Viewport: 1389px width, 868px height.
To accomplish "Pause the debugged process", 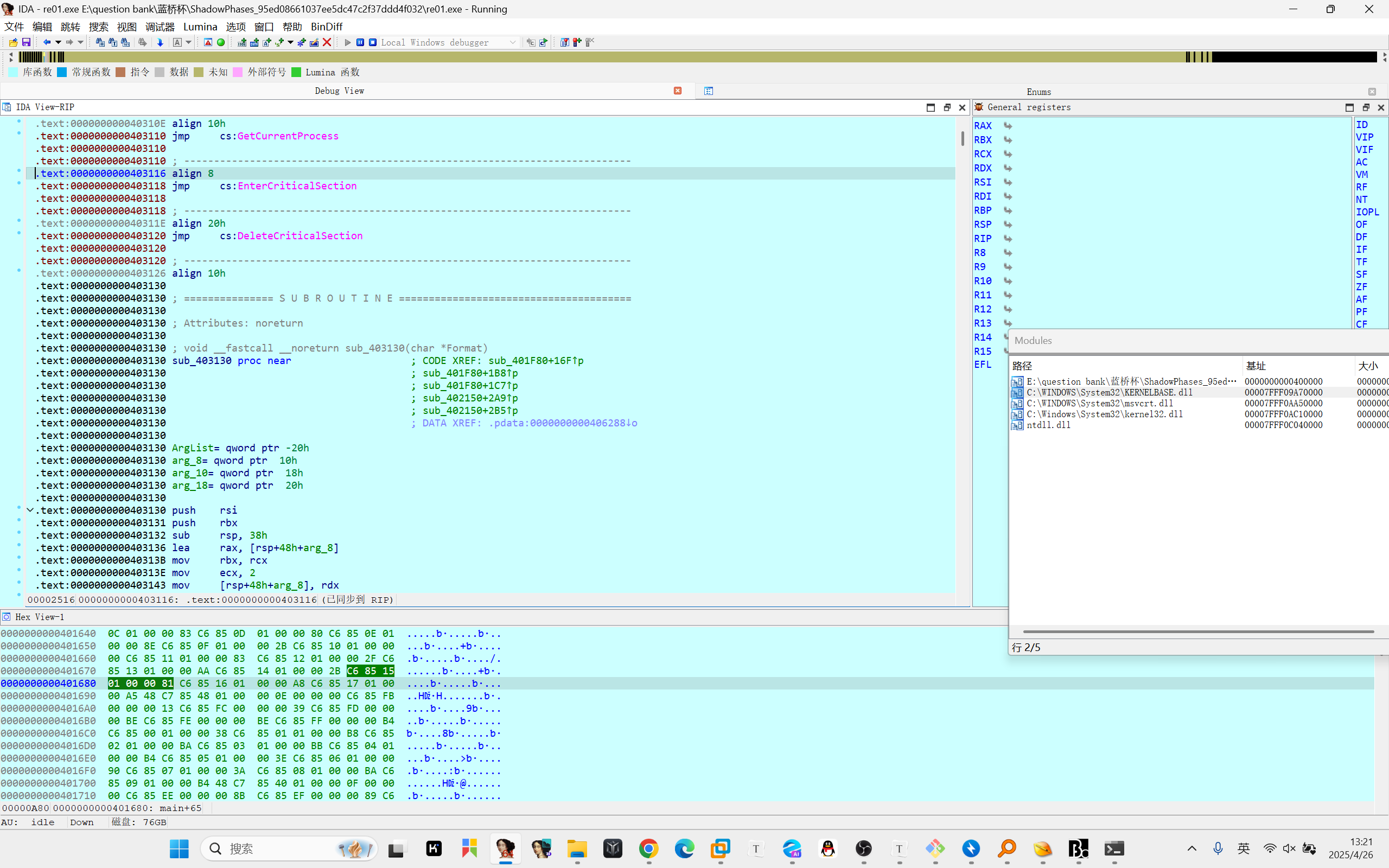I will 360,42.
